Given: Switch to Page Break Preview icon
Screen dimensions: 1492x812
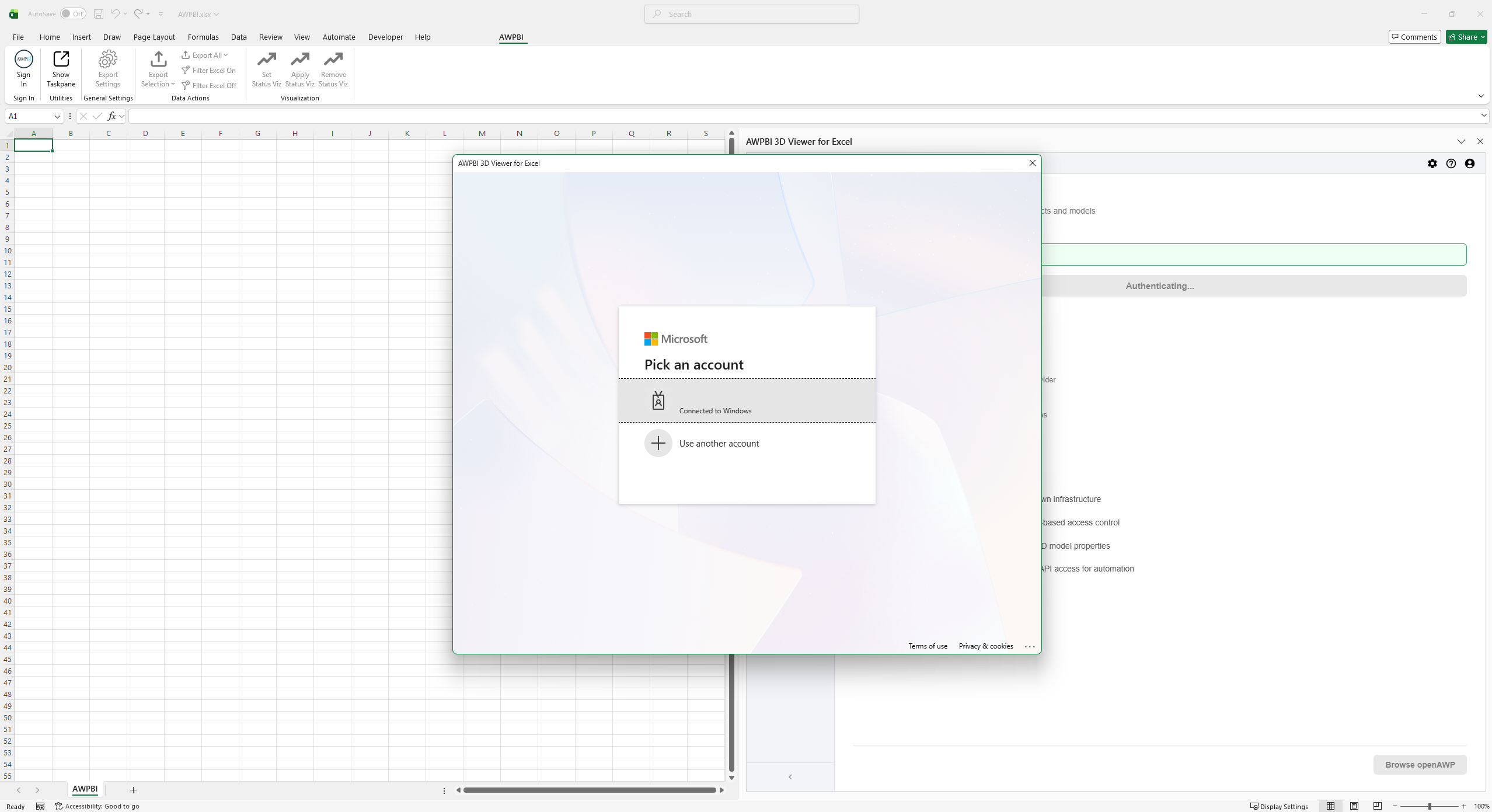Looking at the screenshot, I should click(x=1378, y=806).
